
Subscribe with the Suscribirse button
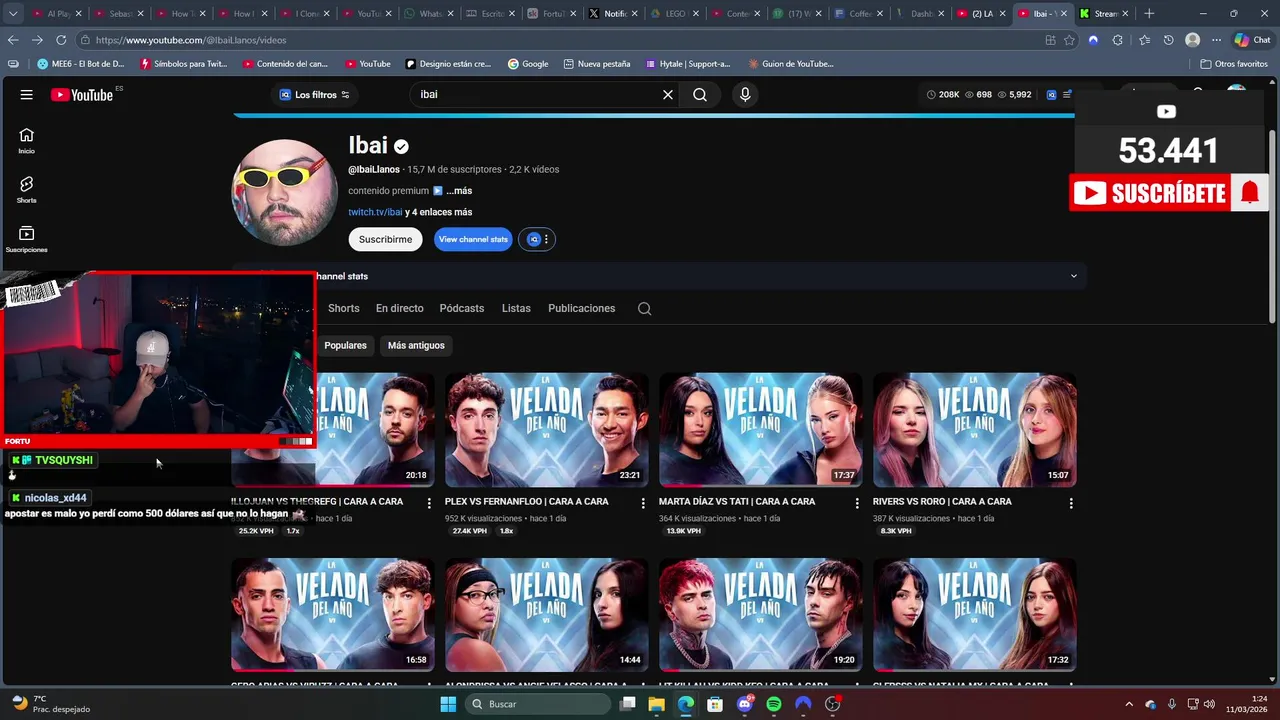pyautogui.click(x=385, y=239)
